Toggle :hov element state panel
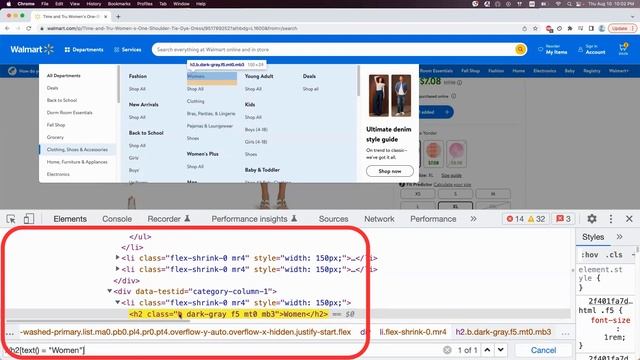The image size is (640, 360). point(589,255)
